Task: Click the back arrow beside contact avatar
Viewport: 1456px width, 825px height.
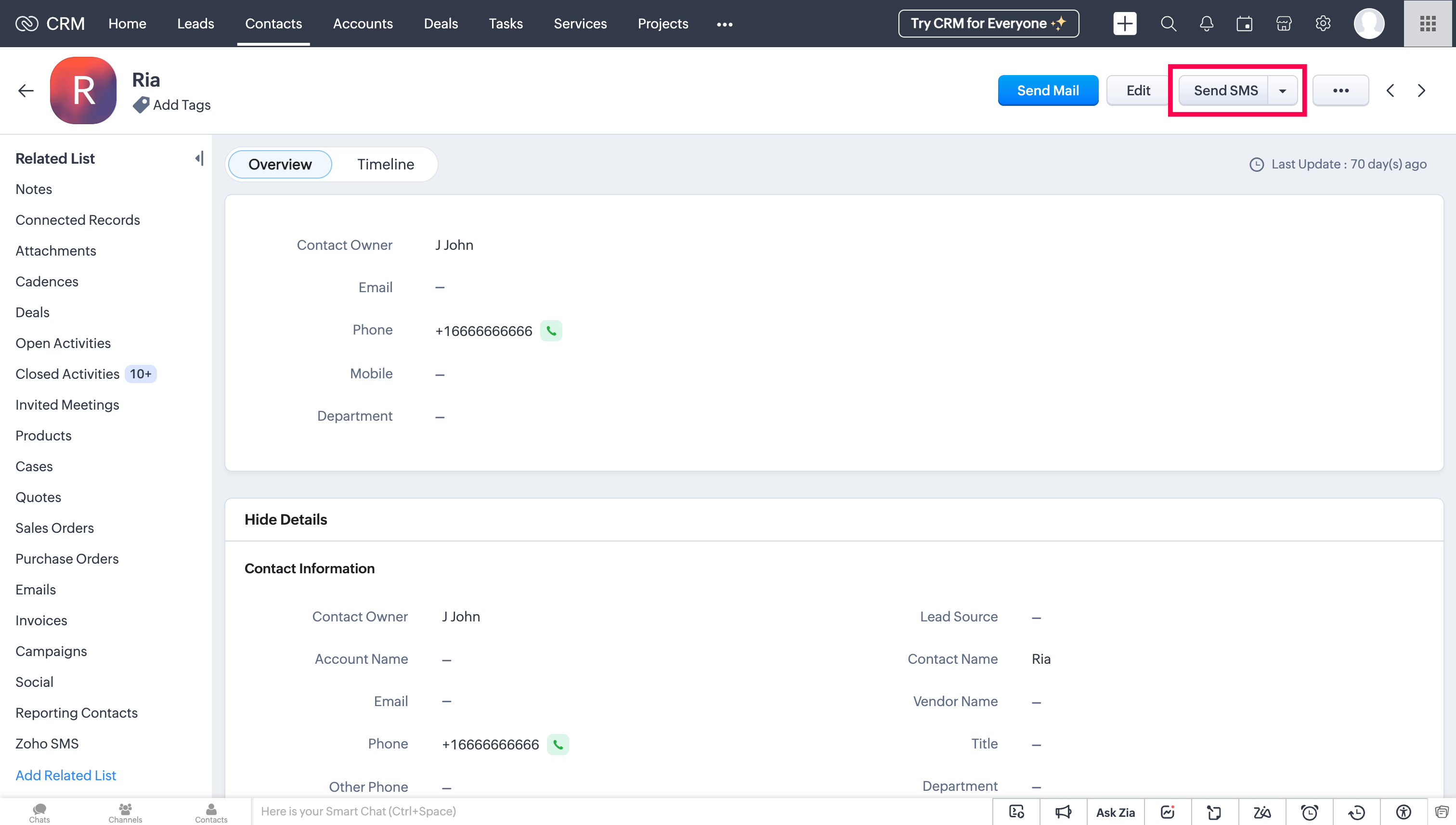Action: tap(26, 90)
